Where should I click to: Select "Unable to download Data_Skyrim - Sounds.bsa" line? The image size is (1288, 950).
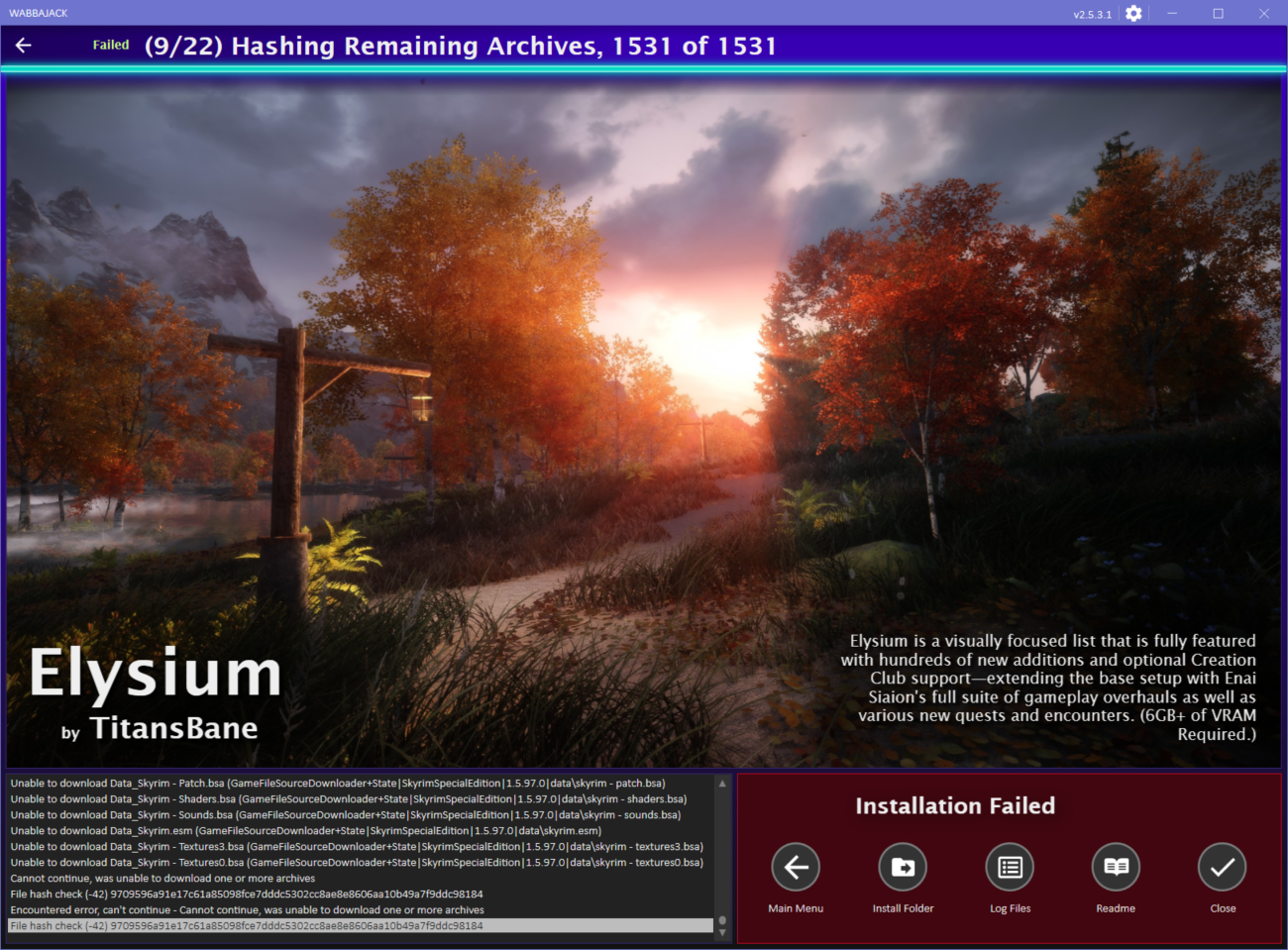pos(361,815)
